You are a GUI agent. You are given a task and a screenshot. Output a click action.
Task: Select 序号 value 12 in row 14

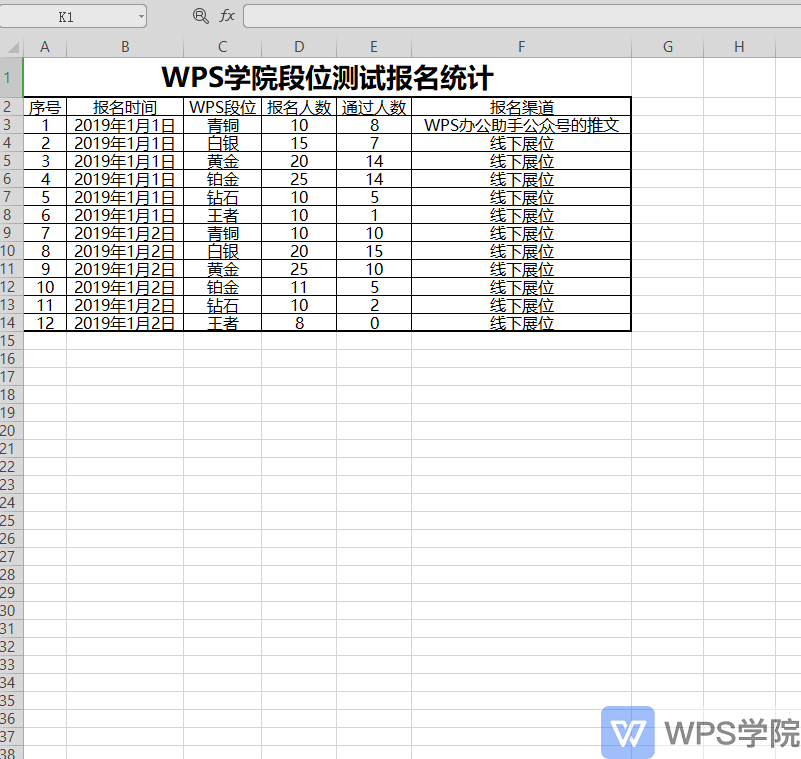[x=45, y=323]
